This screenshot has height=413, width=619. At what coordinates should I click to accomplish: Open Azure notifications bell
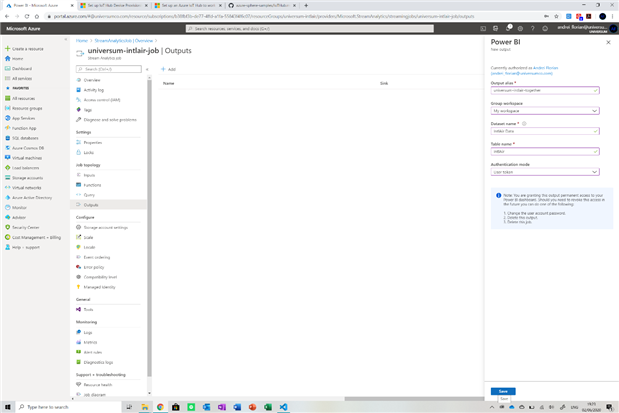tap(508, 28)
